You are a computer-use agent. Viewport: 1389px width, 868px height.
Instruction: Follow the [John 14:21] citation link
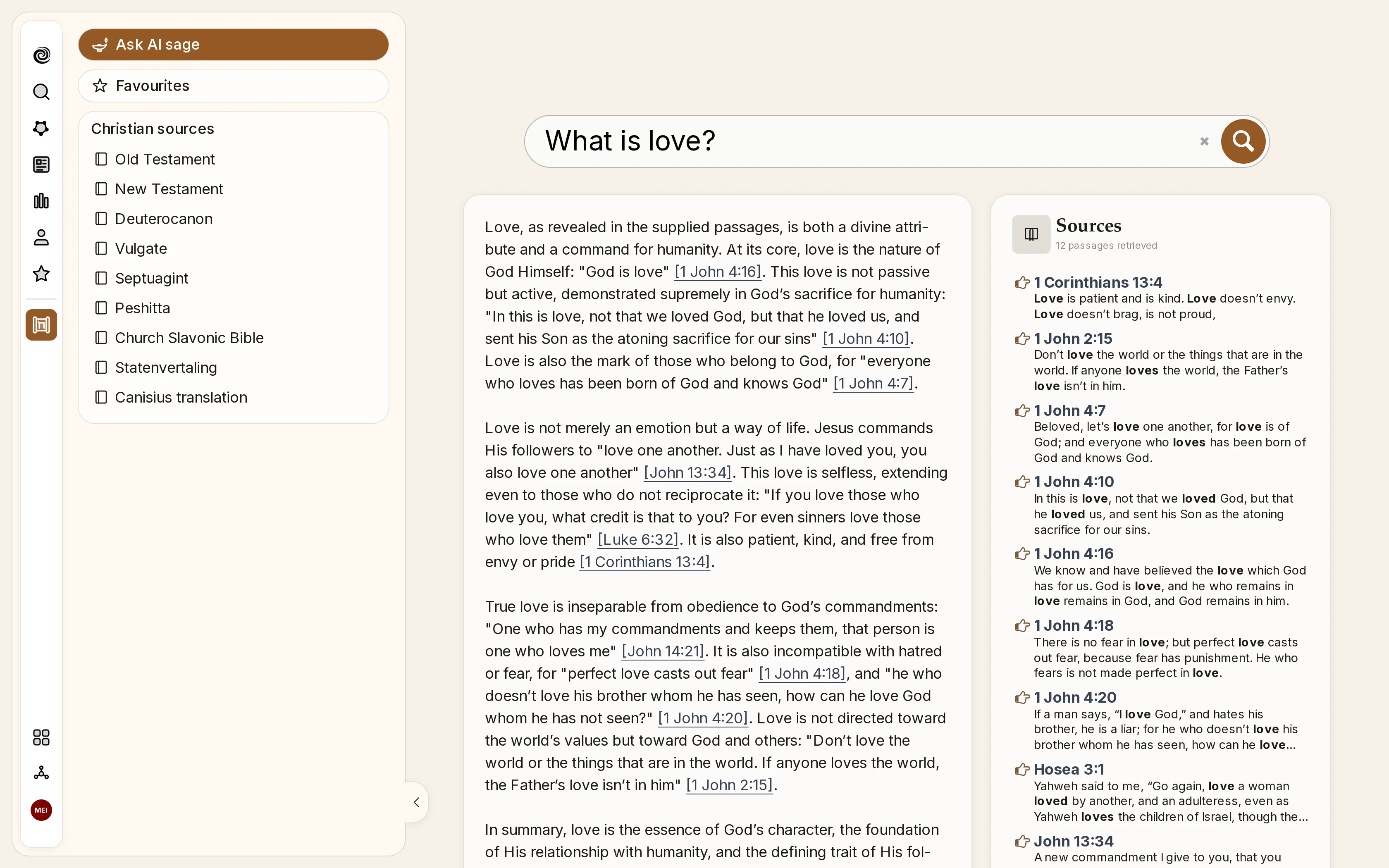[x=663, y=651]
